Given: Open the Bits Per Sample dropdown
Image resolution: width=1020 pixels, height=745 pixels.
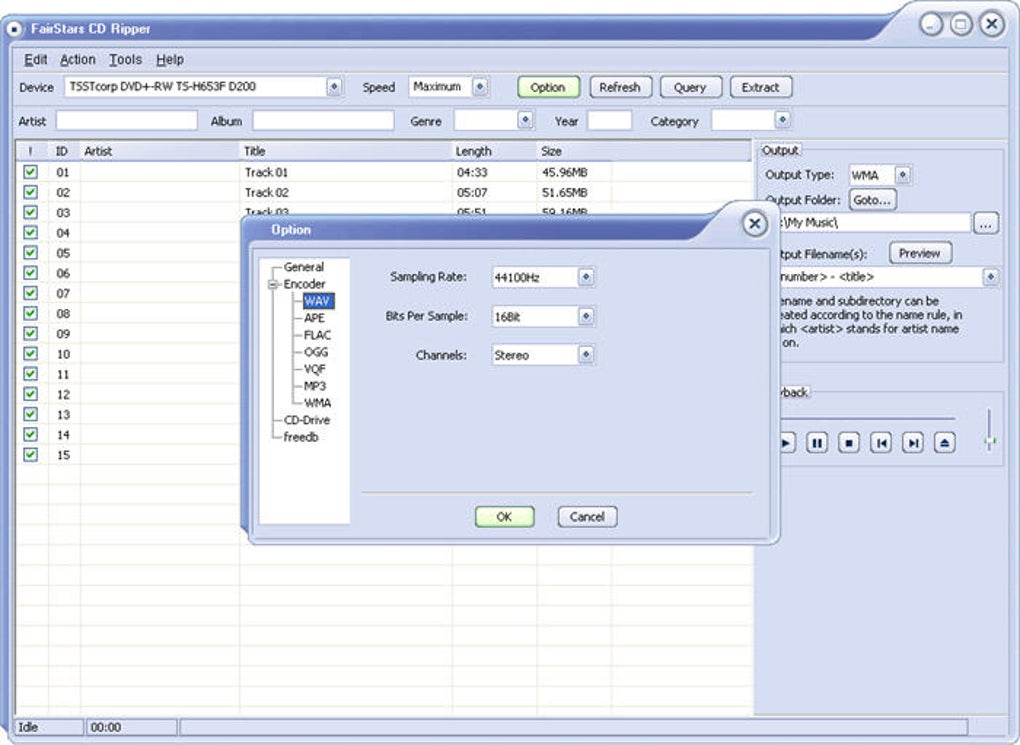Looking at the screenshot, I should (x=586, y=316).
